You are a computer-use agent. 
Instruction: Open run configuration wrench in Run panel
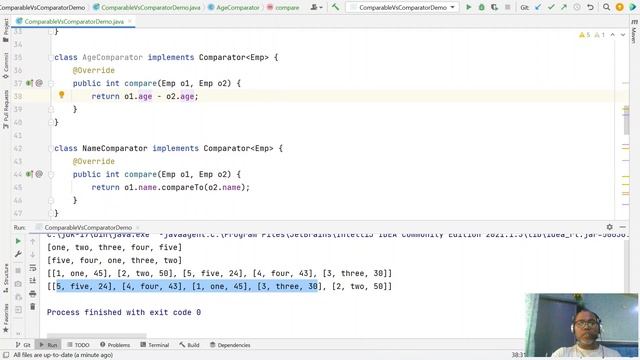[18, 254]
